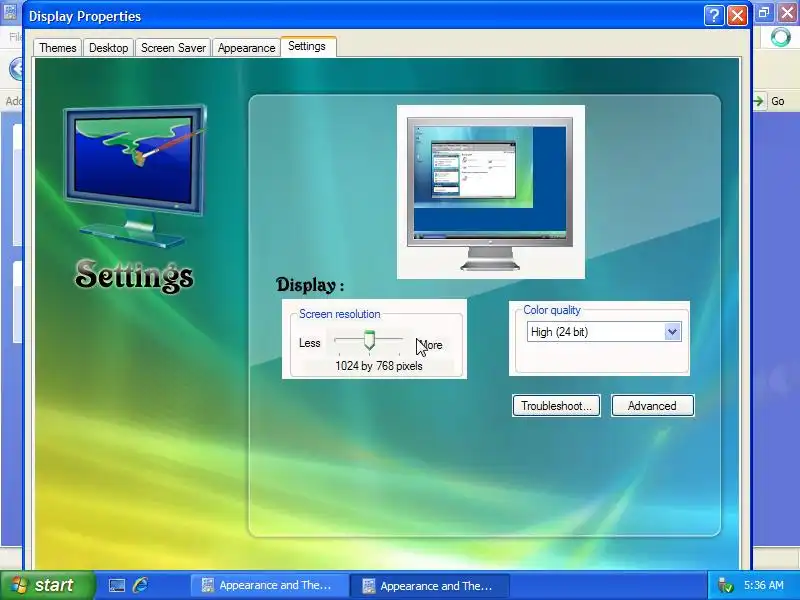The height and width of the screenshot is (600, 800).
Task: Switch to the Themes tab
Action: pos(58,47)
